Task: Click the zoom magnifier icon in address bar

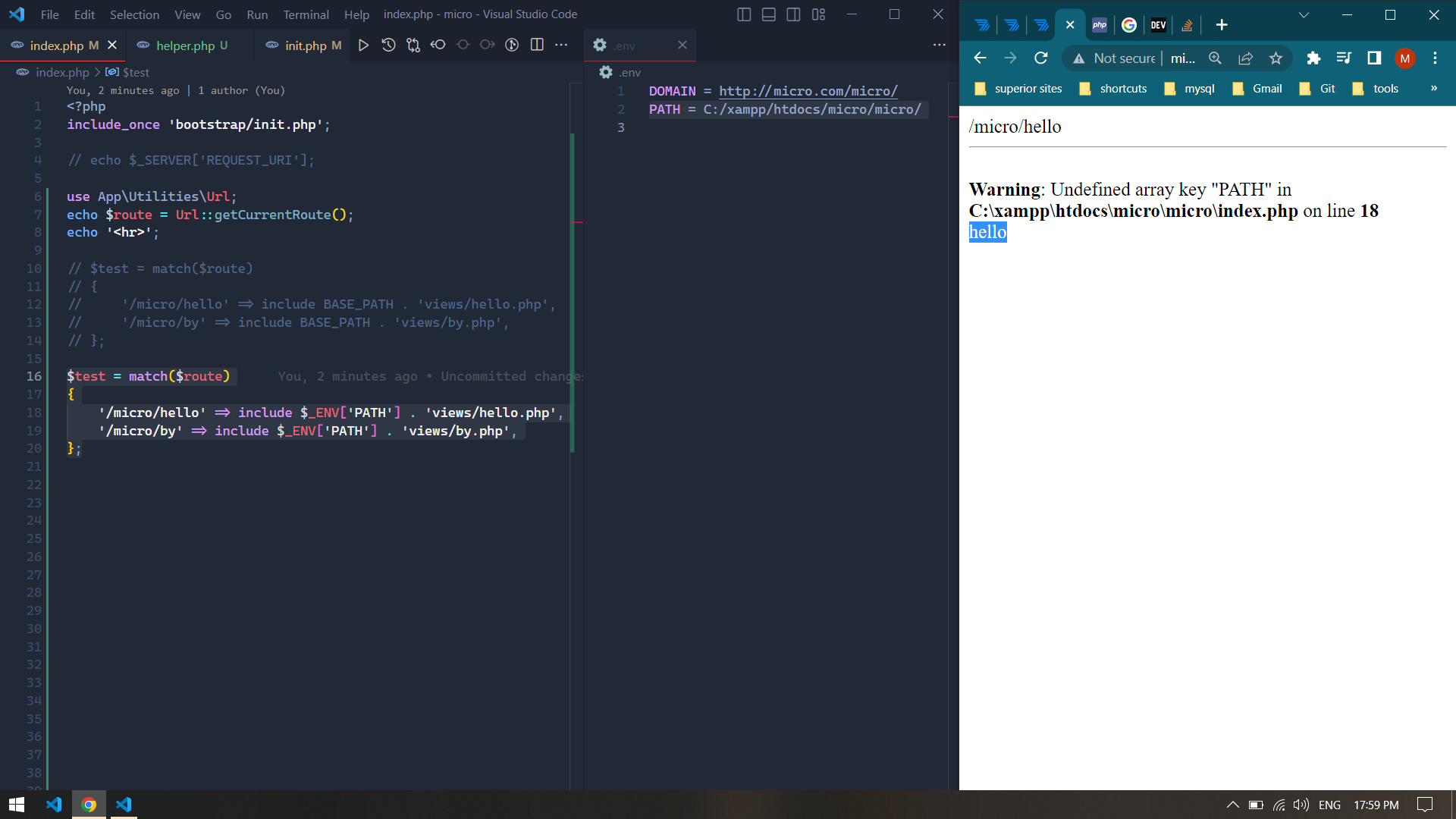Action: coord(1215,58)
